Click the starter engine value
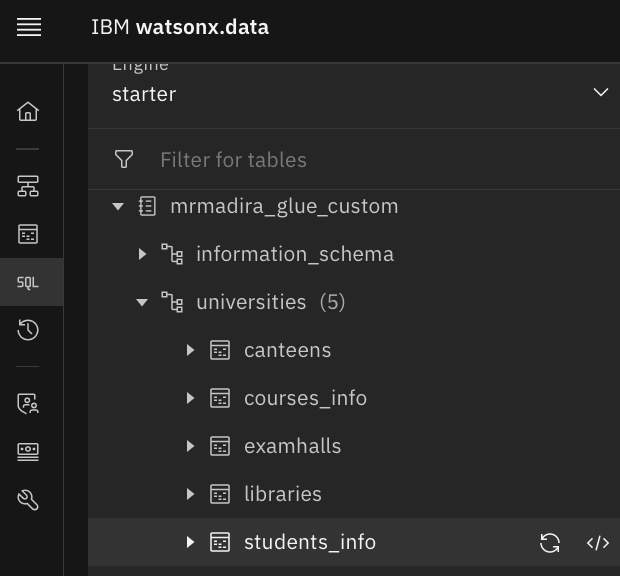This screenshot has height=576, width=620. coord(144,94)
